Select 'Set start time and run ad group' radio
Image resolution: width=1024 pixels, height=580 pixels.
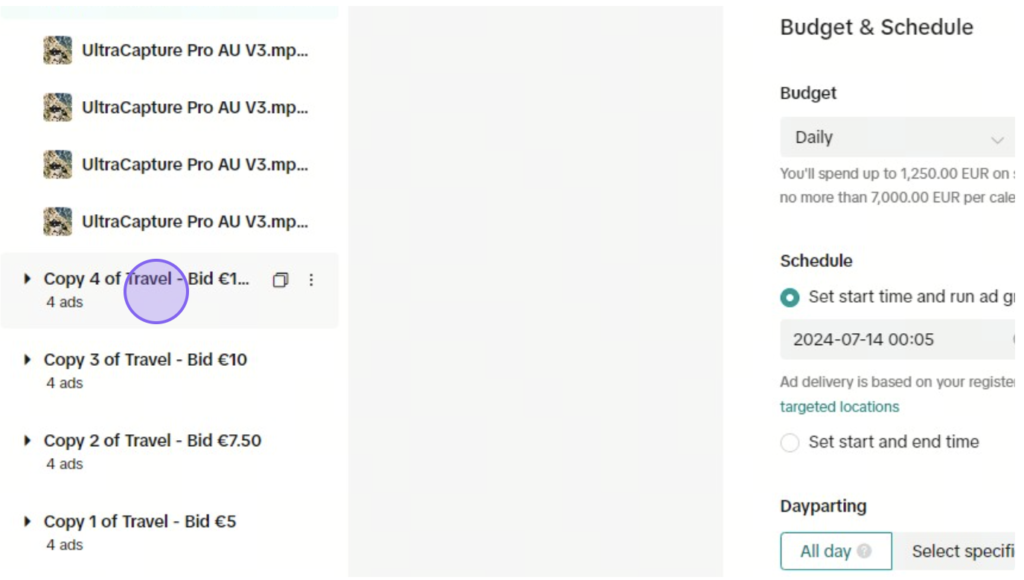(790, 297)
